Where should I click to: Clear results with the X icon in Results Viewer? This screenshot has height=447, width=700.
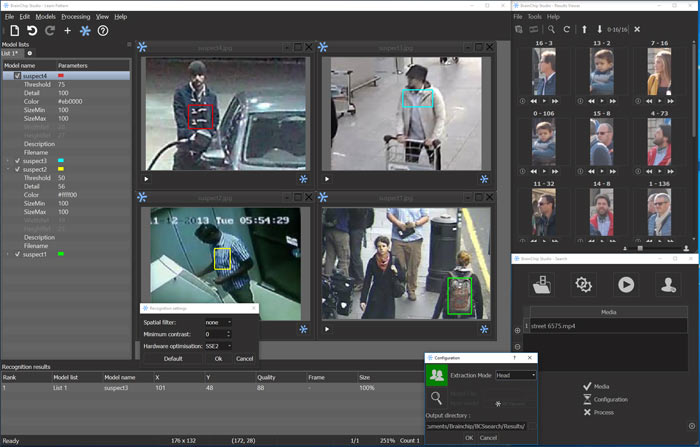coord(637,29)
